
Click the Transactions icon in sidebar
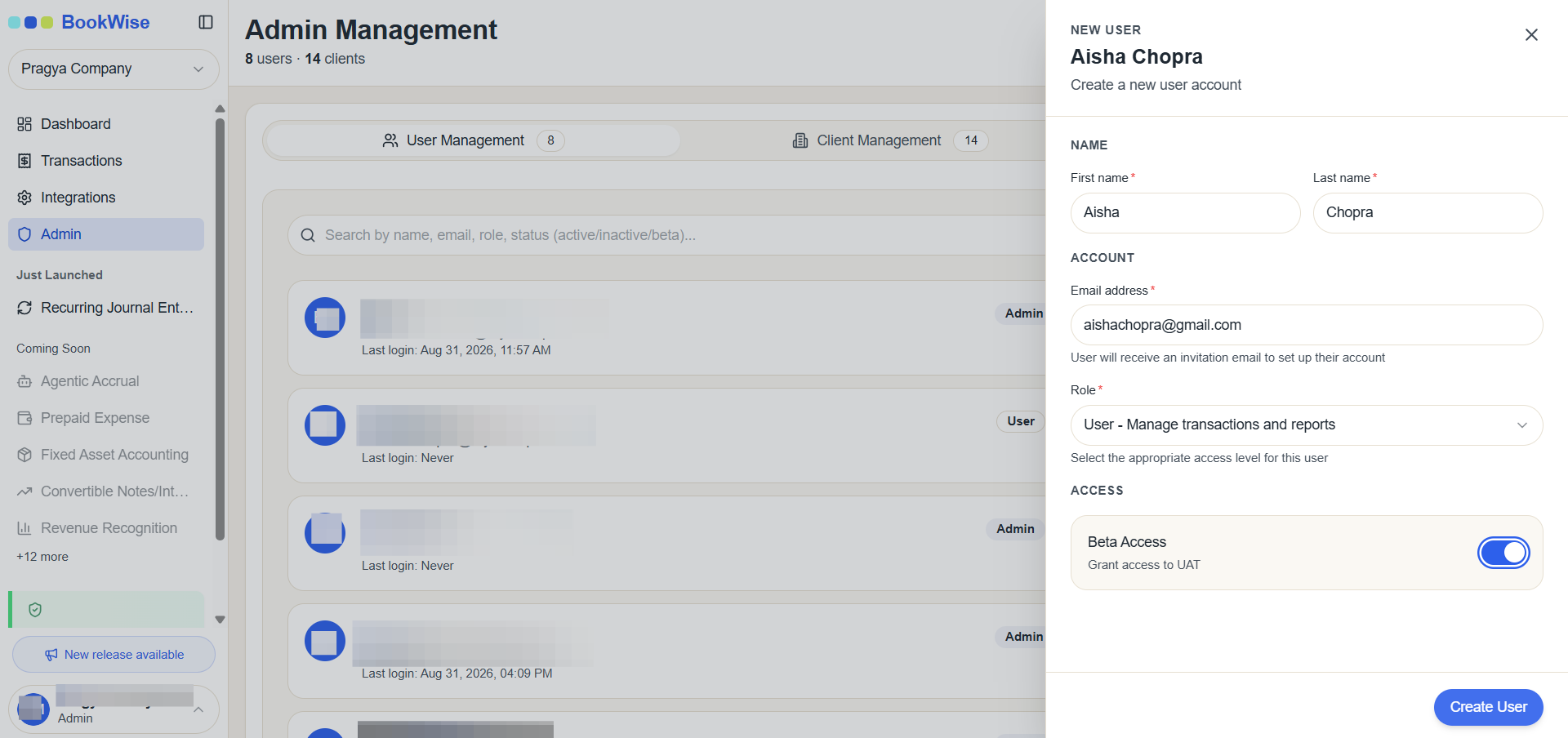click(24, 161)
